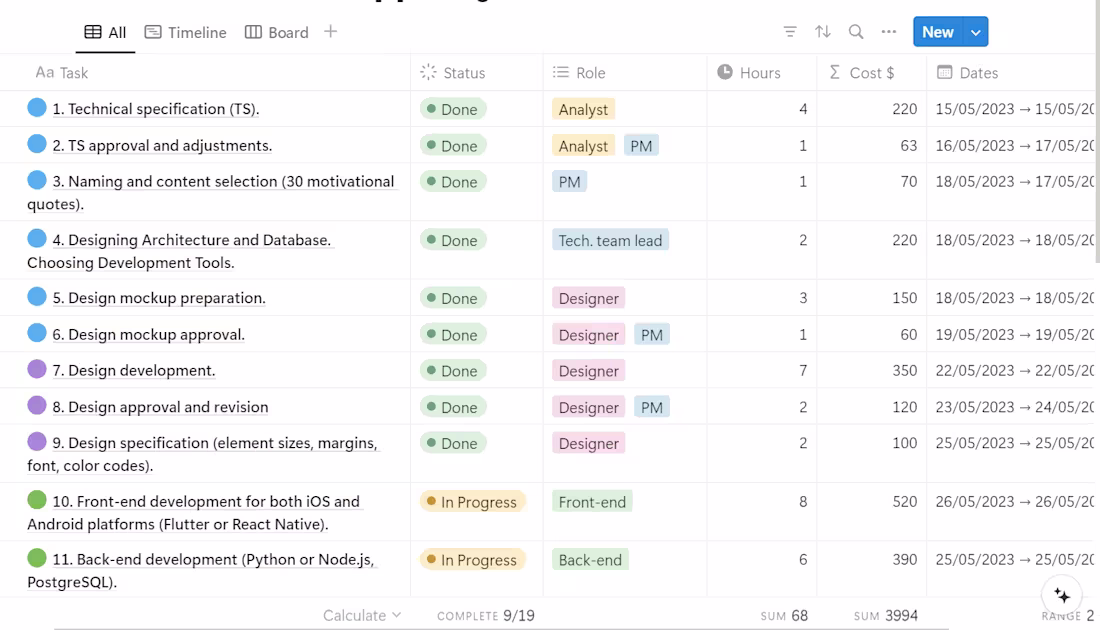Click the Tech. team lead role tag

(x=610, y=240)
